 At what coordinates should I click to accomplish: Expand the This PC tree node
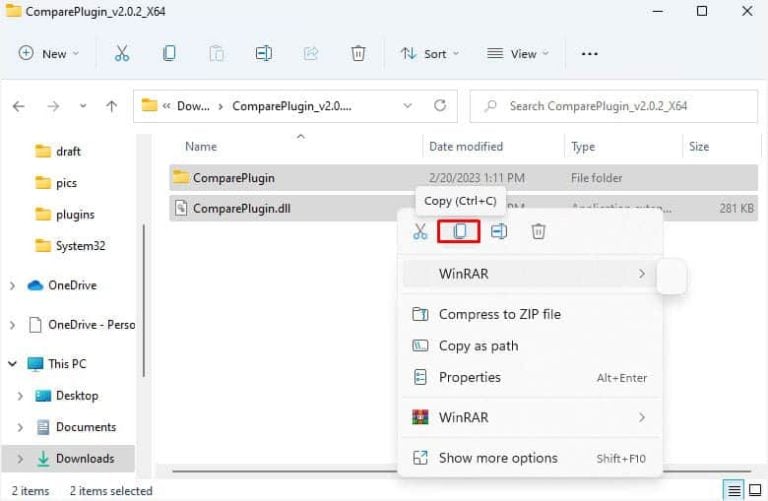point(13,364)
